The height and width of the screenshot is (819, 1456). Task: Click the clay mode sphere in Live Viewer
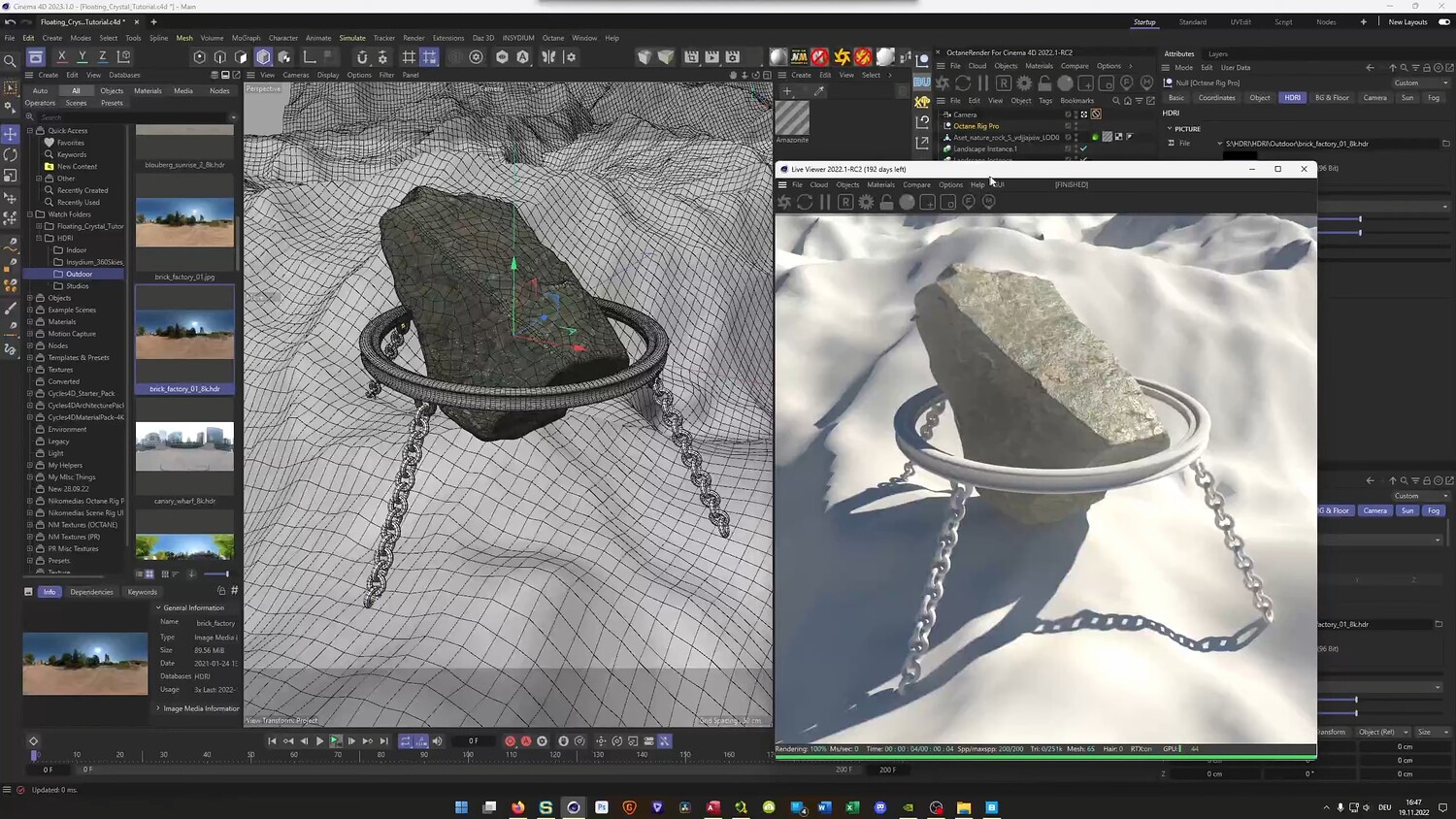[x=907, y=202]
